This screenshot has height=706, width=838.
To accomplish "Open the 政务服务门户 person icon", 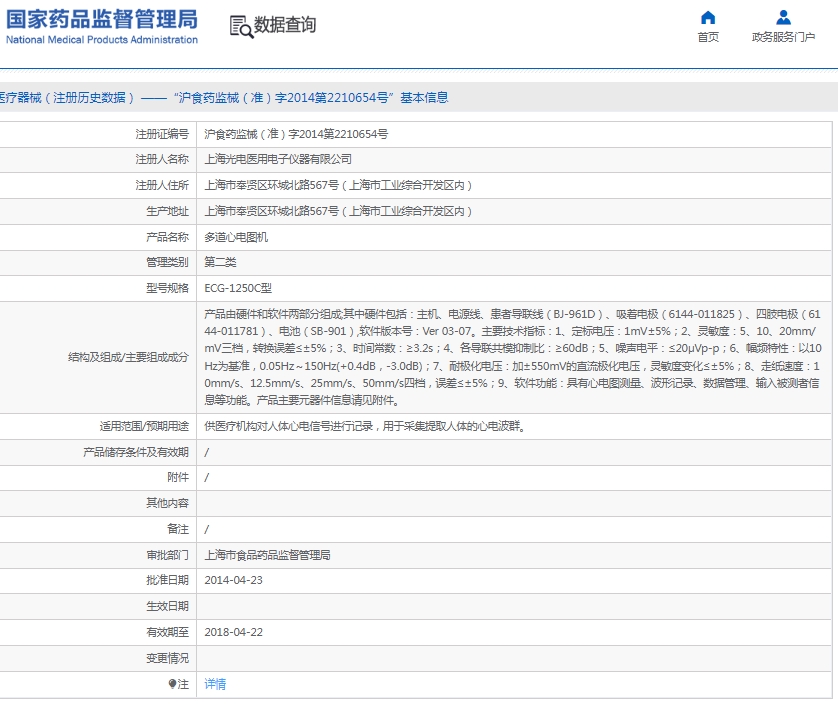I will 783,18.
